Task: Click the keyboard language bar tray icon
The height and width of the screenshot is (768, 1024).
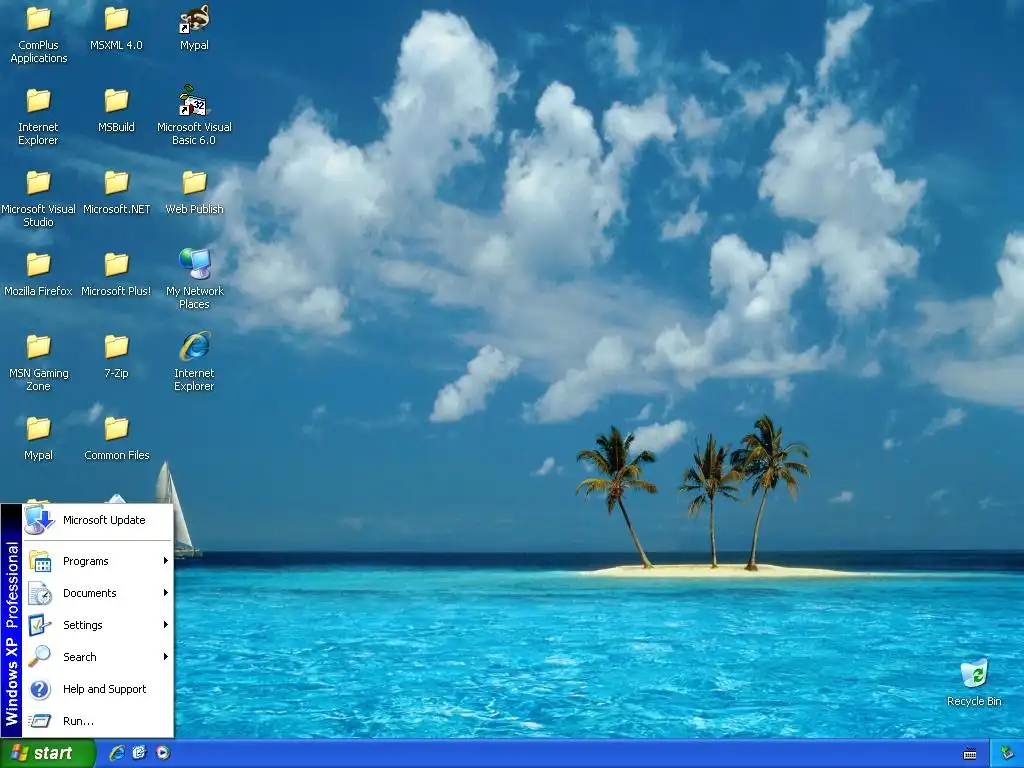Action: [970, 754]
